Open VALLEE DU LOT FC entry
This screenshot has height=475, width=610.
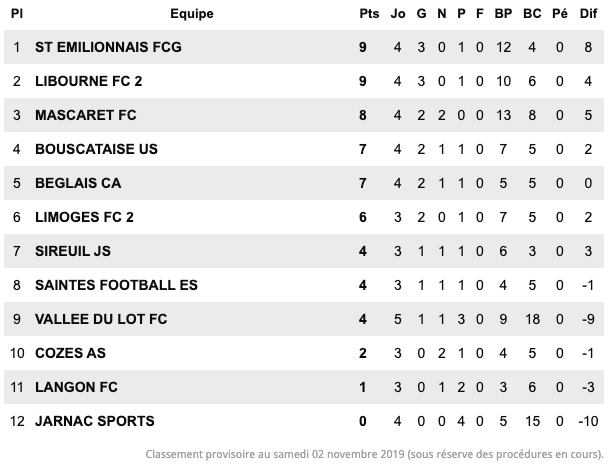(x=101, y=319)
